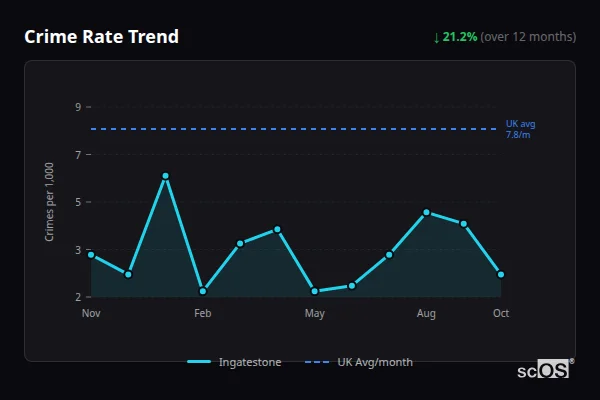The width and height of the screenshot is (600, 400).
Task: Click the y-axis value 9
Action: point(78,107)
